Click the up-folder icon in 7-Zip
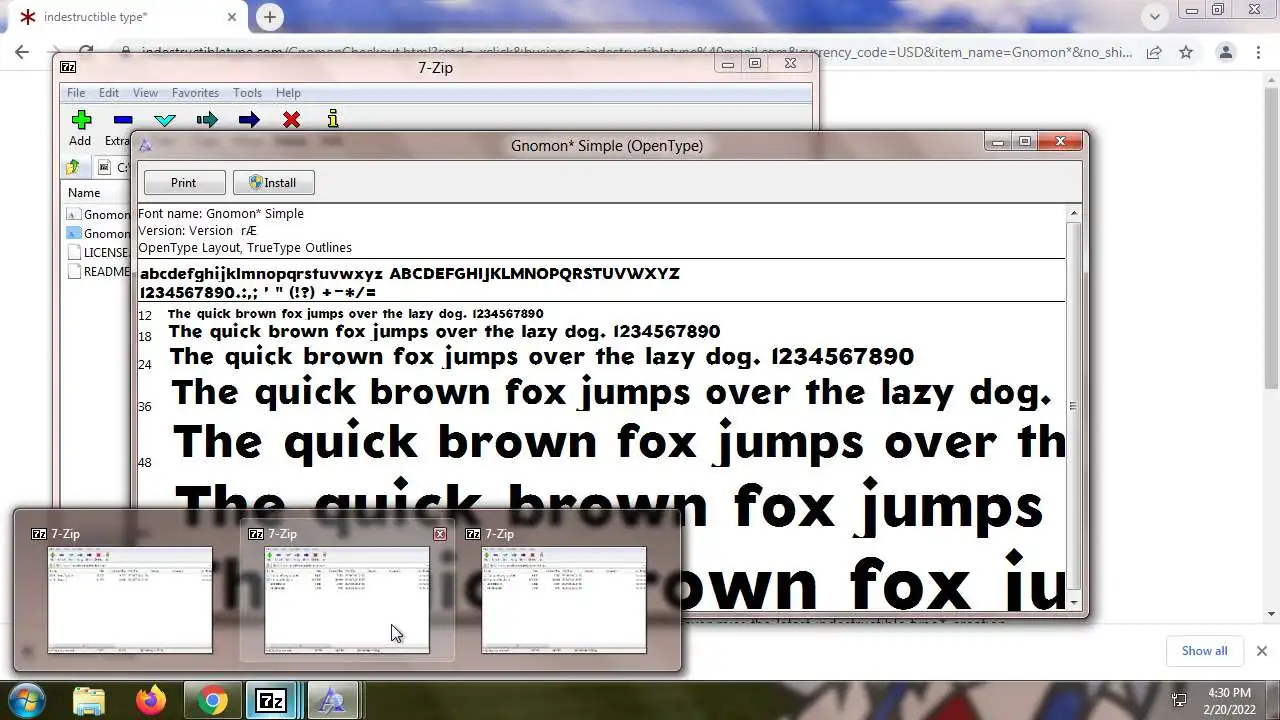This screenshot has height=720, width=1280. coord(72,167)
